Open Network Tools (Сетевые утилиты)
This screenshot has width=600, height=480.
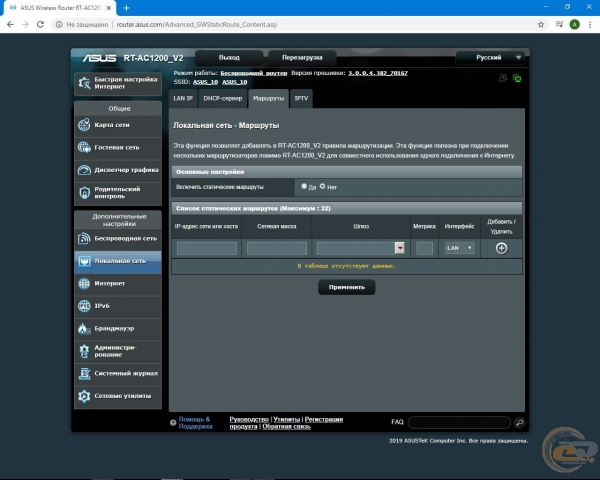(x=118, y=396)
